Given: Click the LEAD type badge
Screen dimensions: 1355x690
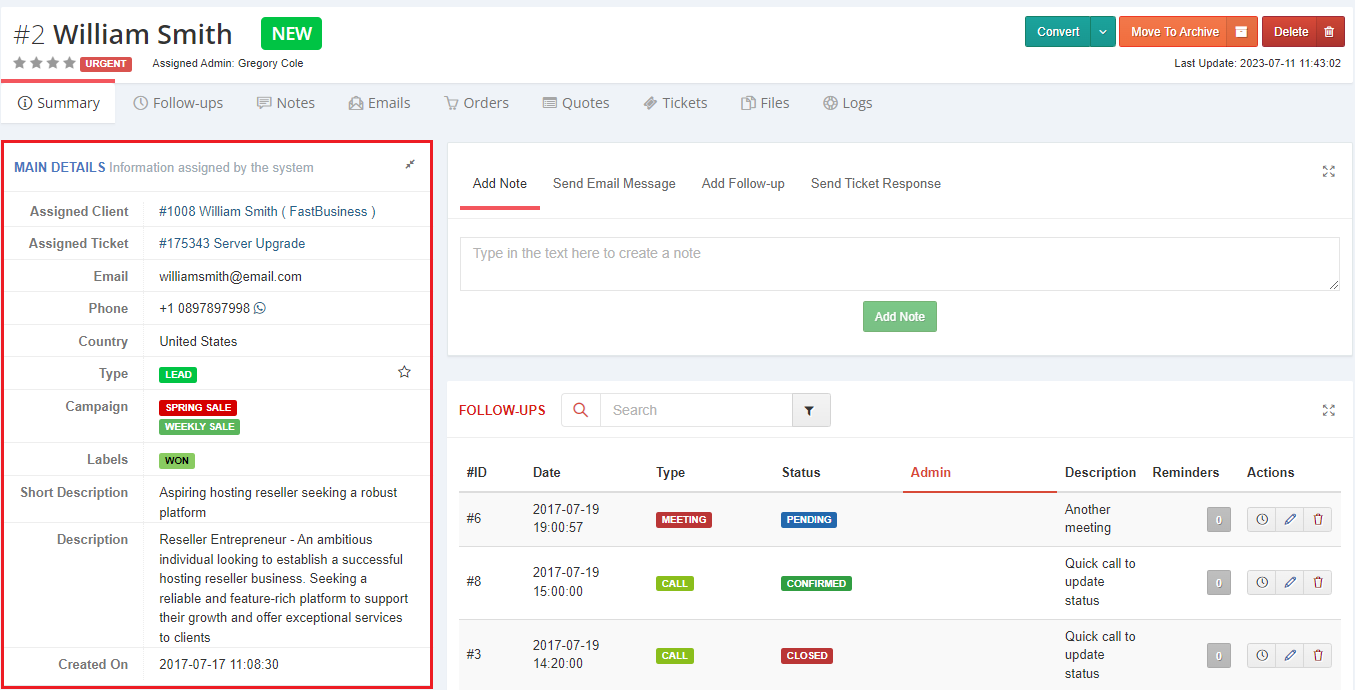Looking at the screenshot, I should pyautogui.click(x=178, y=374).
